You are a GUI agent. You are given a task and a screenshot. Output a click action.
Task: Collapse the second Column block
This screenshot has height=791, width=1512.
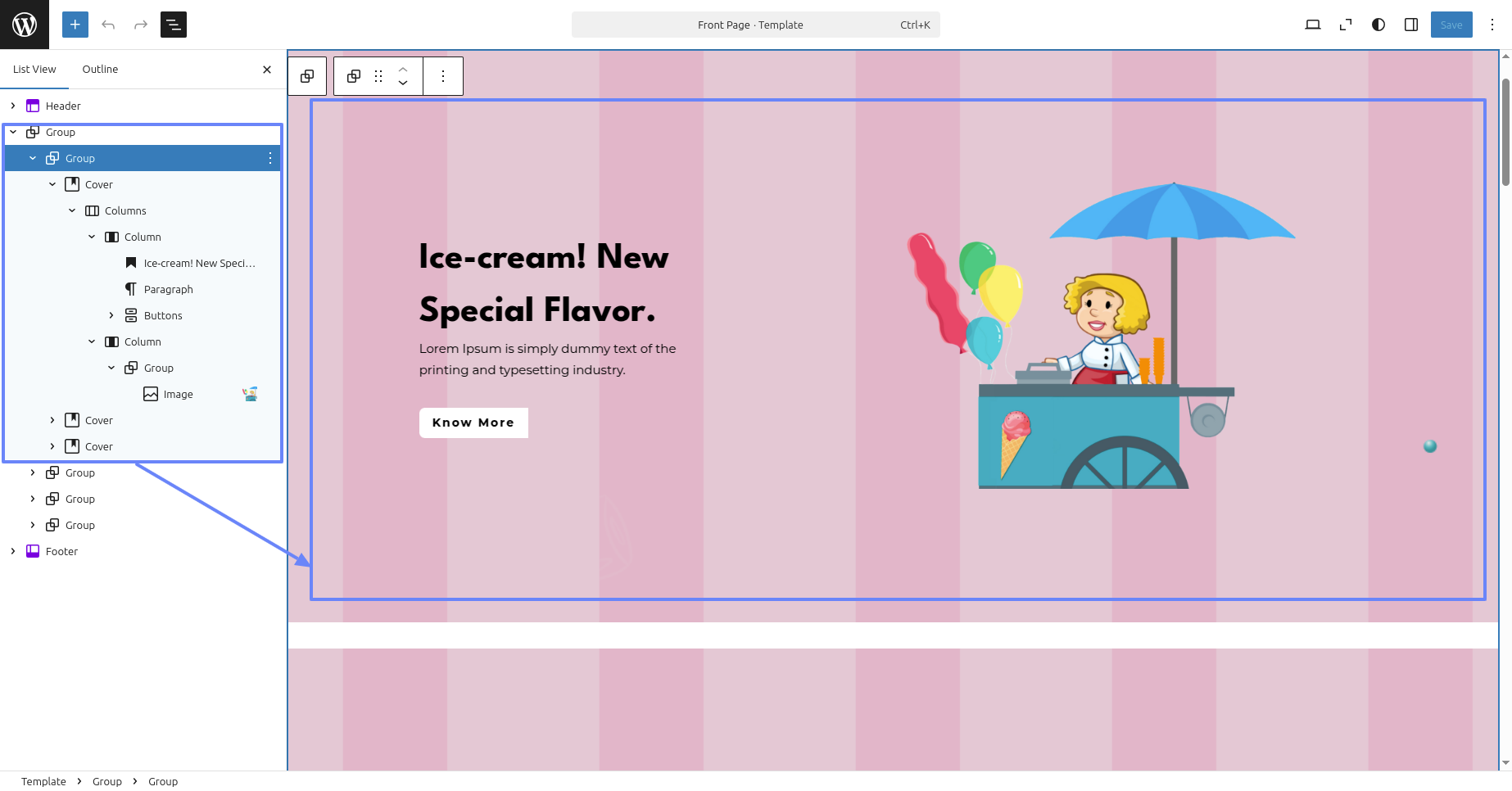point(92,341)
